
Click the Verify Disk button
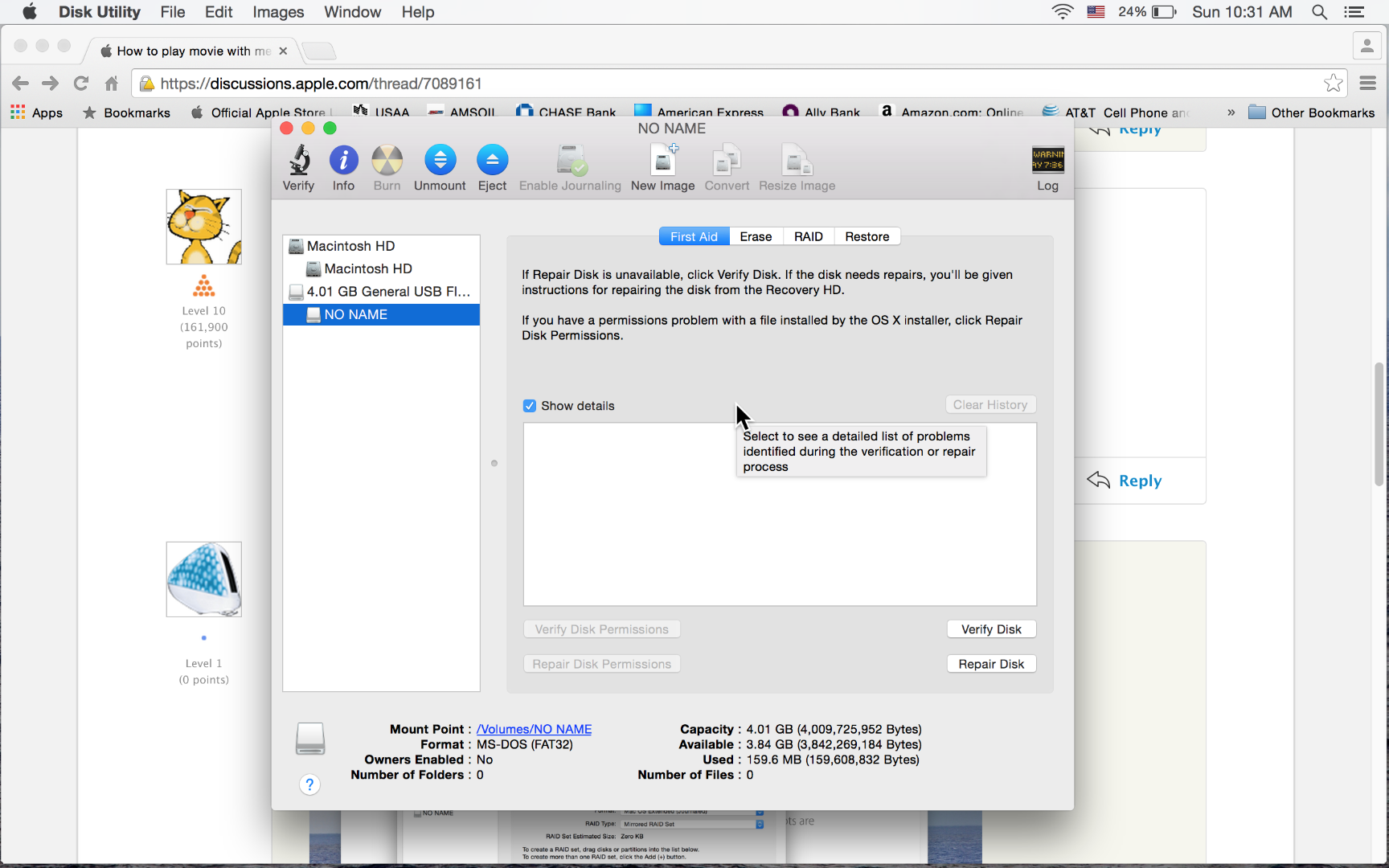coord(991,628)
